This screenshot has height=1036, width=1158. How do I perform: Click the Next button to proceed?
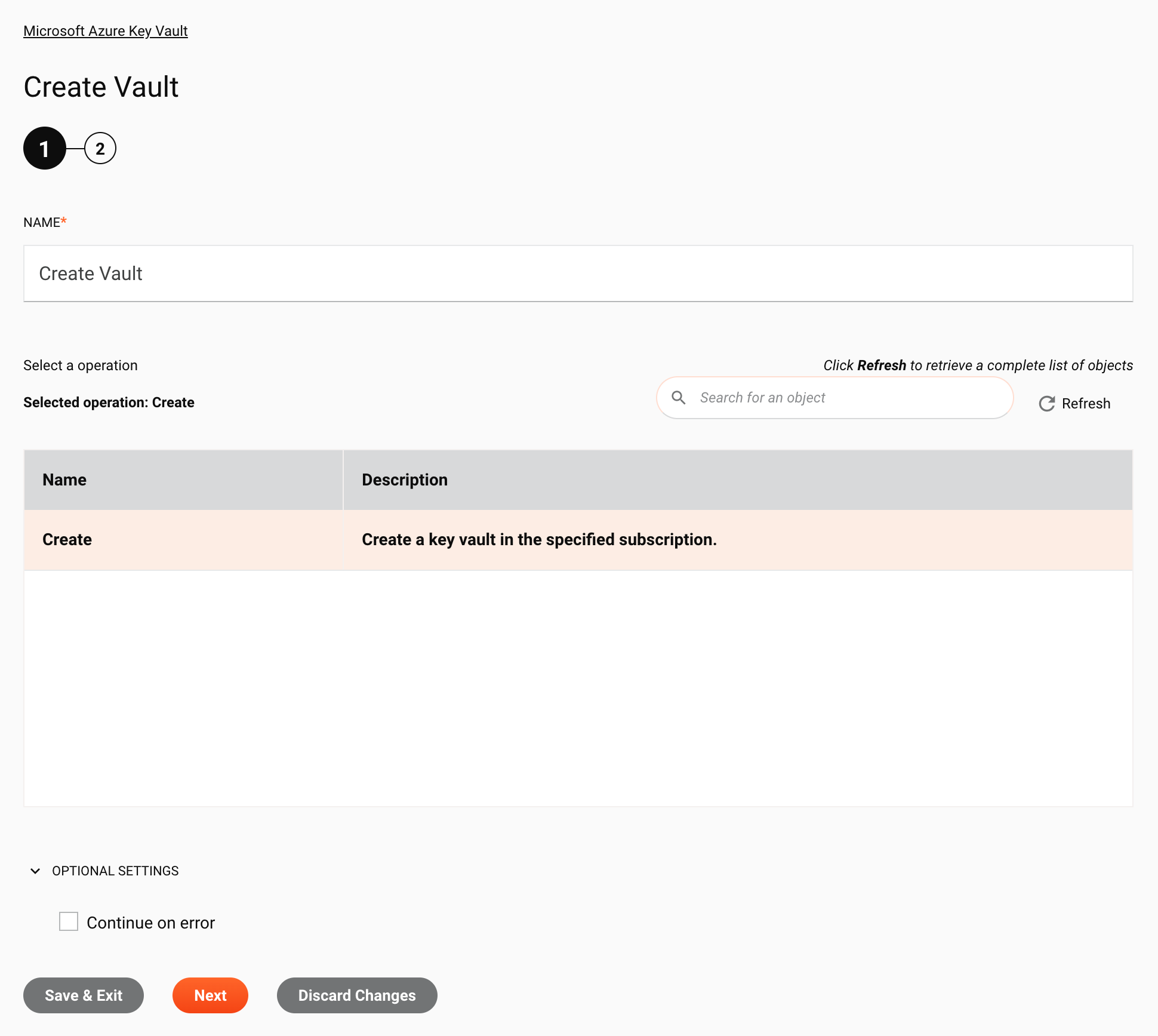click(x=210, y=995)
